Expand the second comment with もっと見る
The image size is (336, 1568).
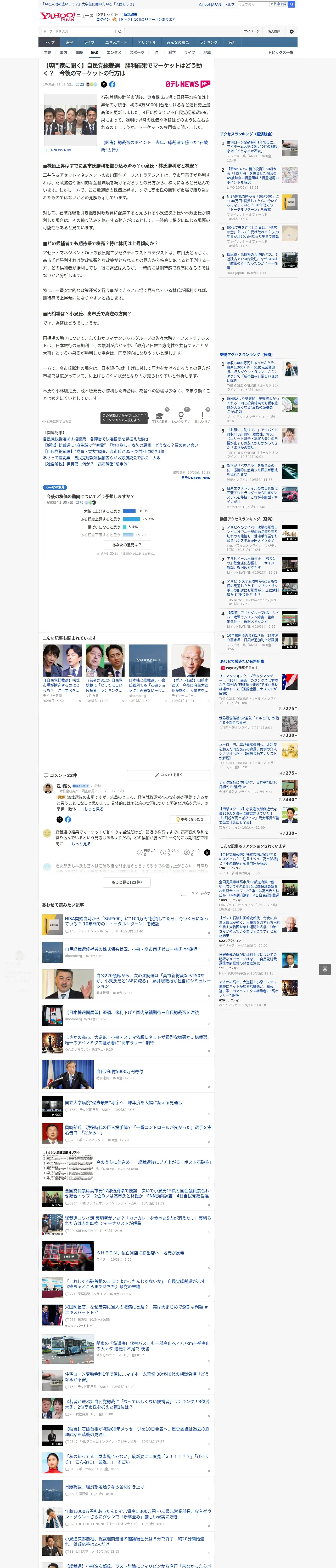click(81, 844)
